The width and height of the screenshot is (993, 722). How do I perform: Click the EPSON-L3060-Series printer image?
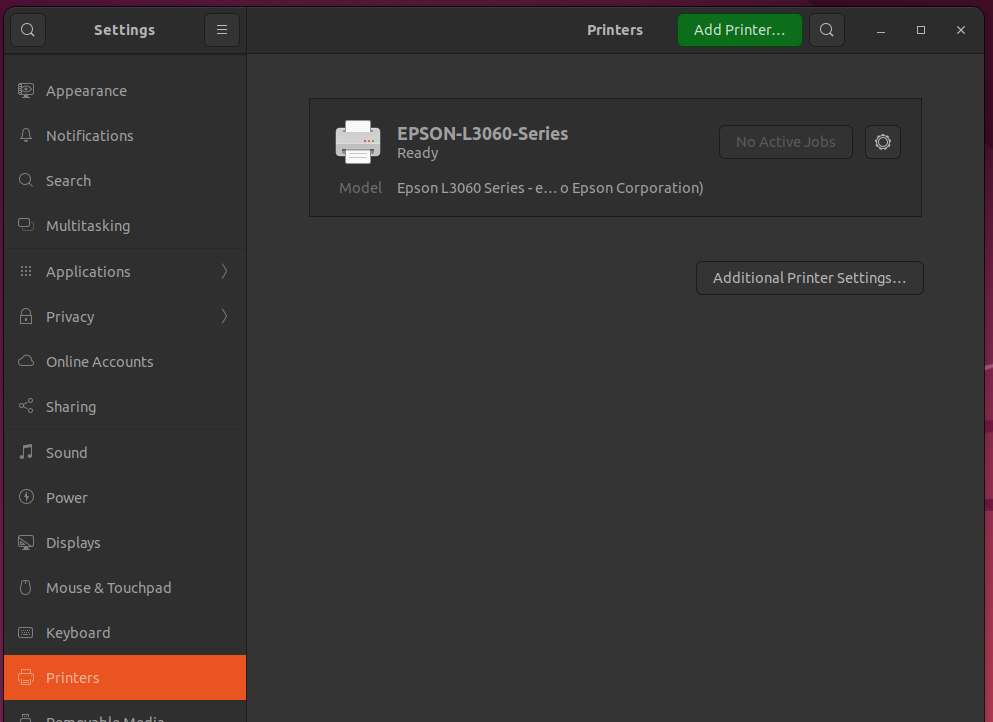[x=358, y=142]
